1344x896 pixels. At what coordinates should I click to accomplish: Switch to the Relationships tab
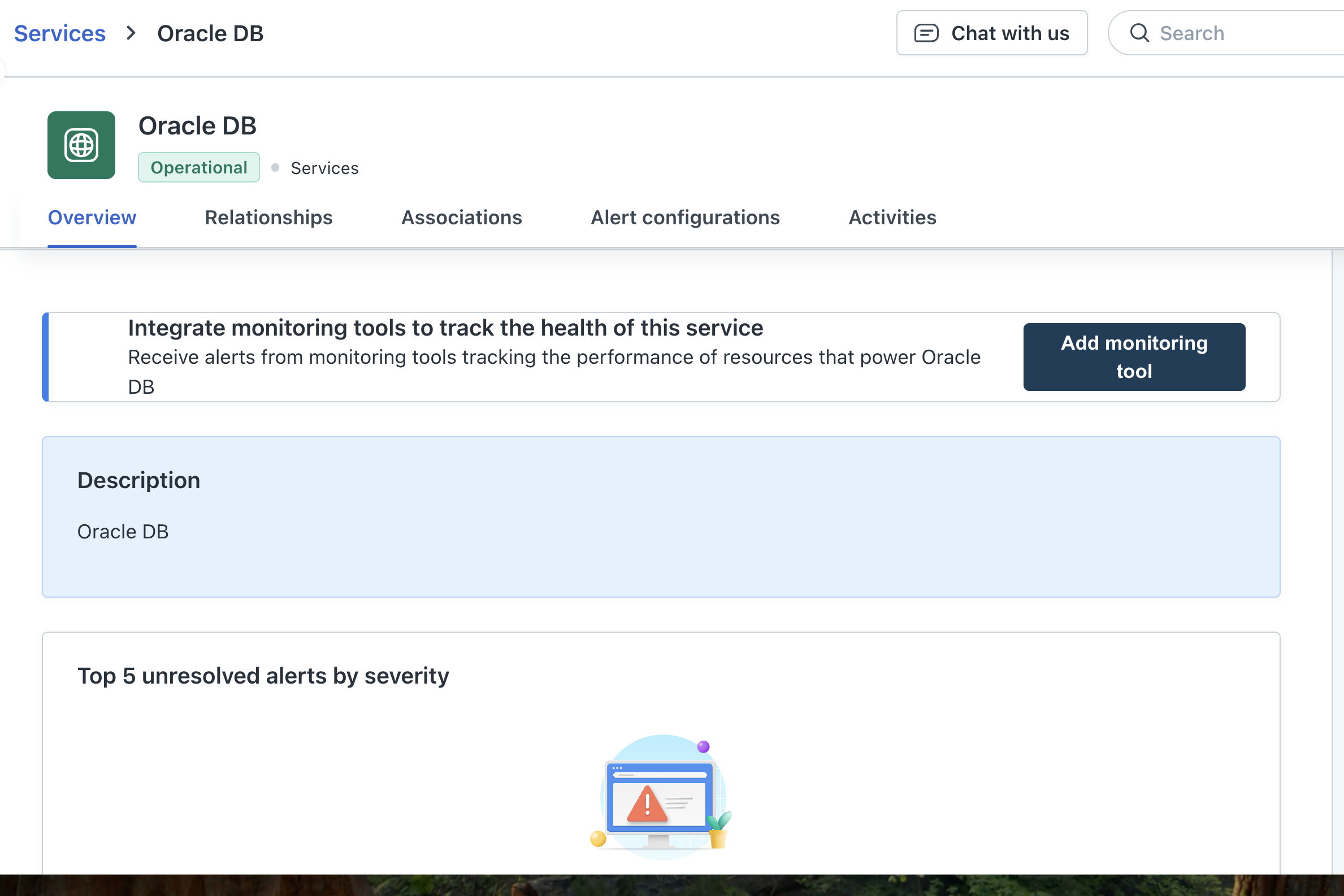click(x=268, y=218)
